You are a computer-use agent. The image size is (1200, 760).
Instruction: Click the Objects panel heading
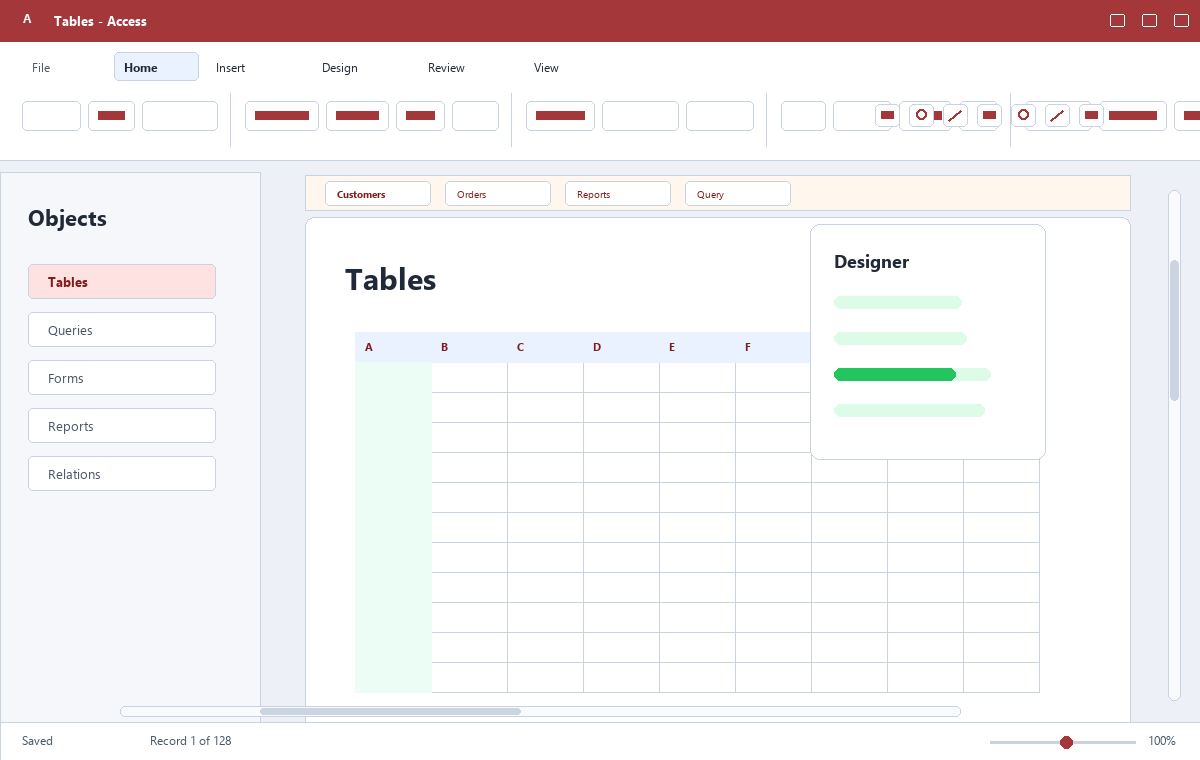(67, 219)
